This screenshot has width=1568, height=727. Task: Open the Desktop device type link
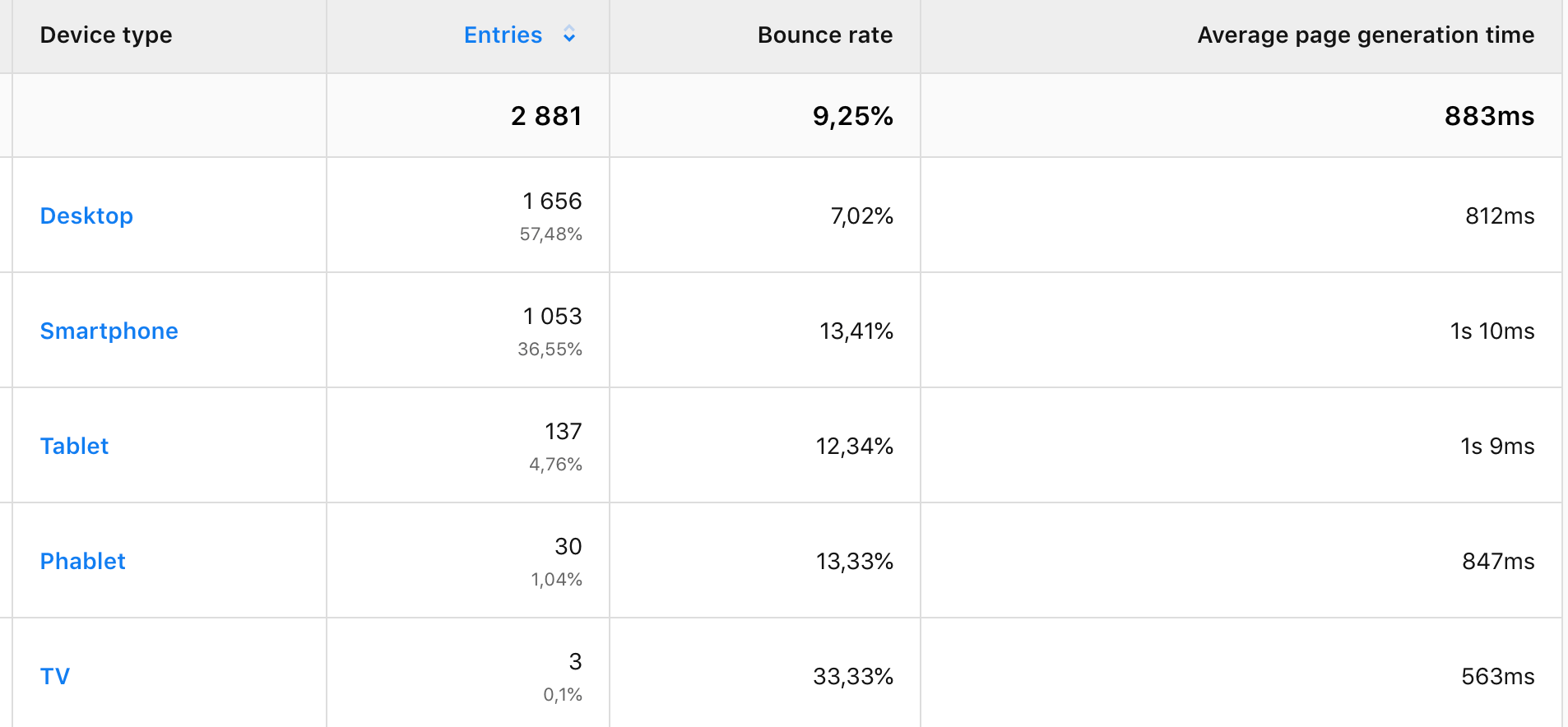click(86, 215)
